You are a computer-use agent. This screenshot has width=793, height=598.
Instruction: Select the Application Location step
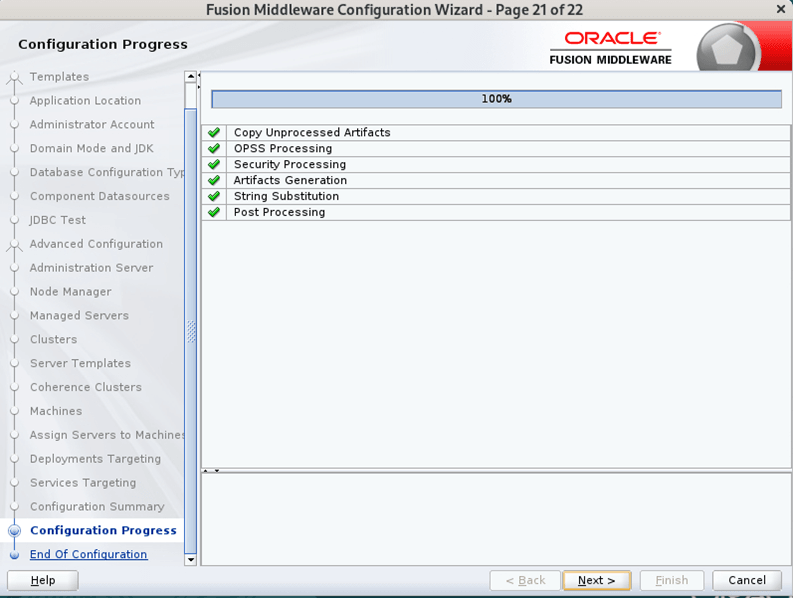pyautogui.click(x=85, y=101)
